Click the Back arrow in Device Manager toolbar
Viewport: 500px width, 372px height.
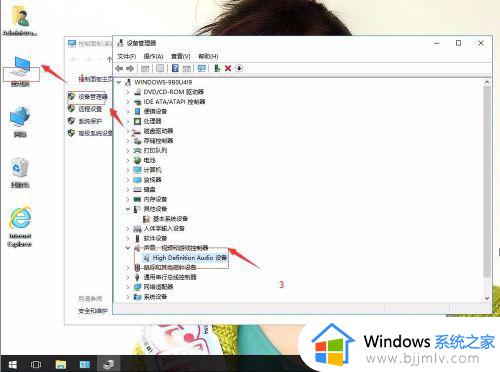[x=119, y=69]
